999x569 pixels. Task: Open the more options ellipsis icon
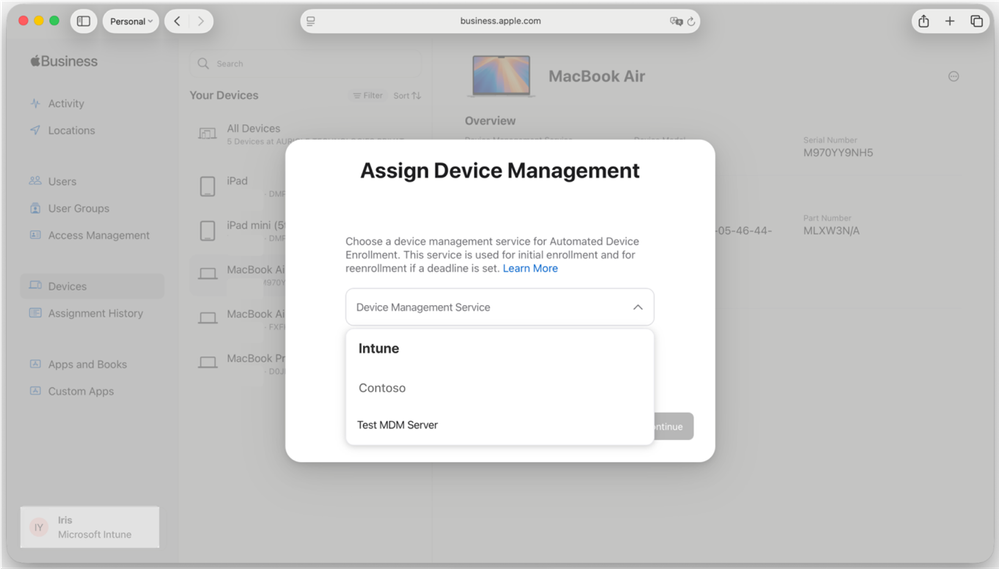(x=953, y=76)
